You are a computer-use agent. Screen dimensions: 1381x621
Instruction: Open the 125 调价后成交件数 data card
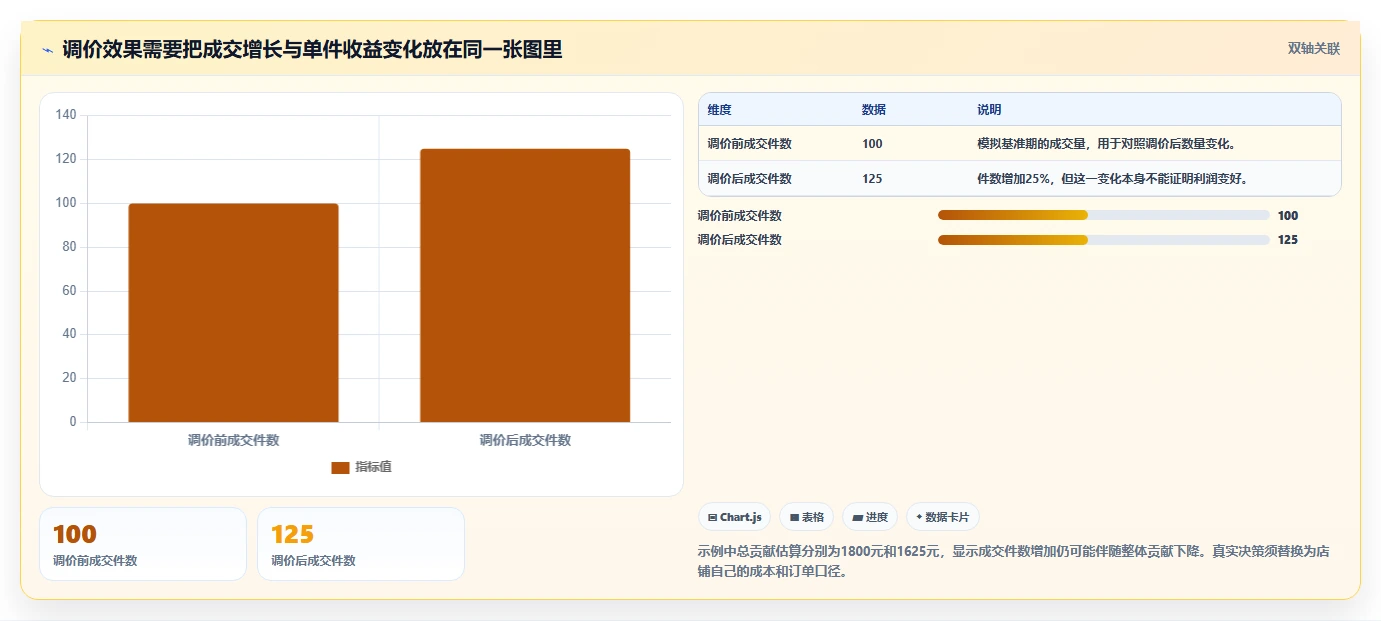pyautogui.click(x=360, y=544)
